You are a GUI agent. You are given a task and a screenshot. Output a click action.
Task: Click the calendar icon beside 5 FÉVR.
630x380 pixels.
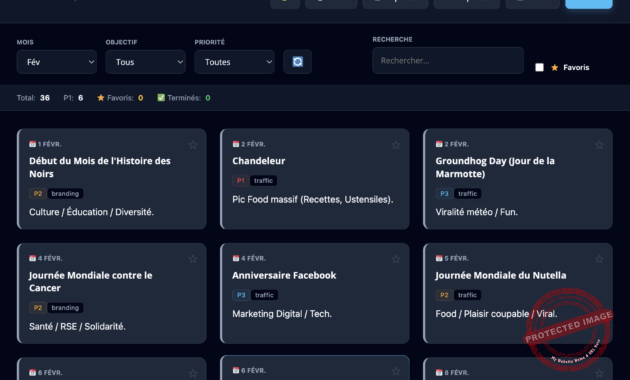point(439,258)
